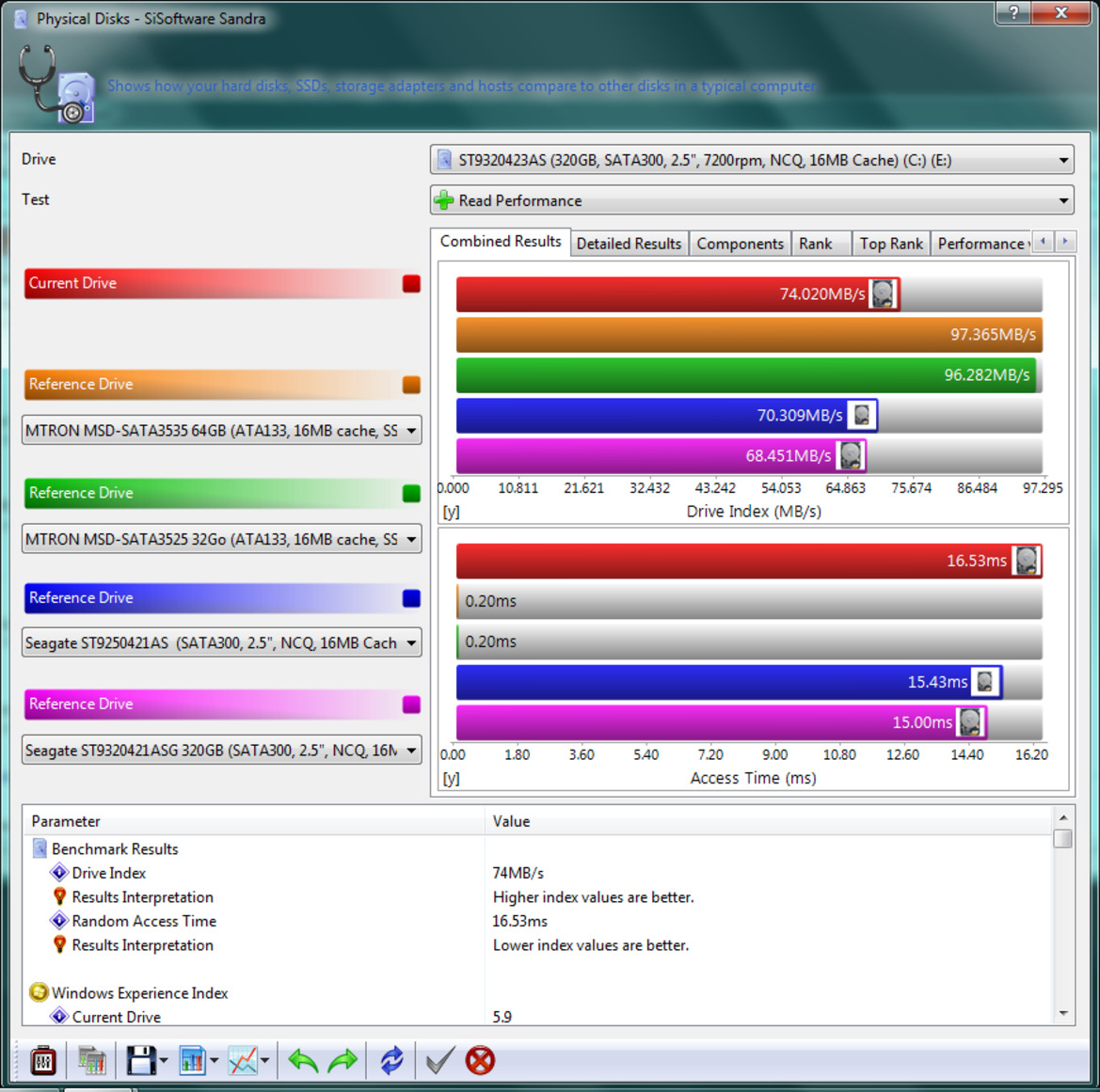This screenshot has height=1092, width=1100.
Task: Open MTRON MSD-SATA3525 reference drive dropdown
Action: (x=222, y=539)
